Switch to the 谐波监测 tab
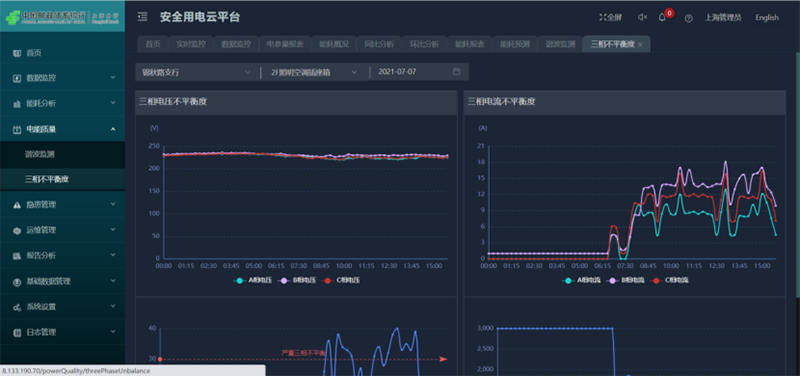Image resolution: width=800 pixels, height=376 pixels. click(x=559, y=44)
